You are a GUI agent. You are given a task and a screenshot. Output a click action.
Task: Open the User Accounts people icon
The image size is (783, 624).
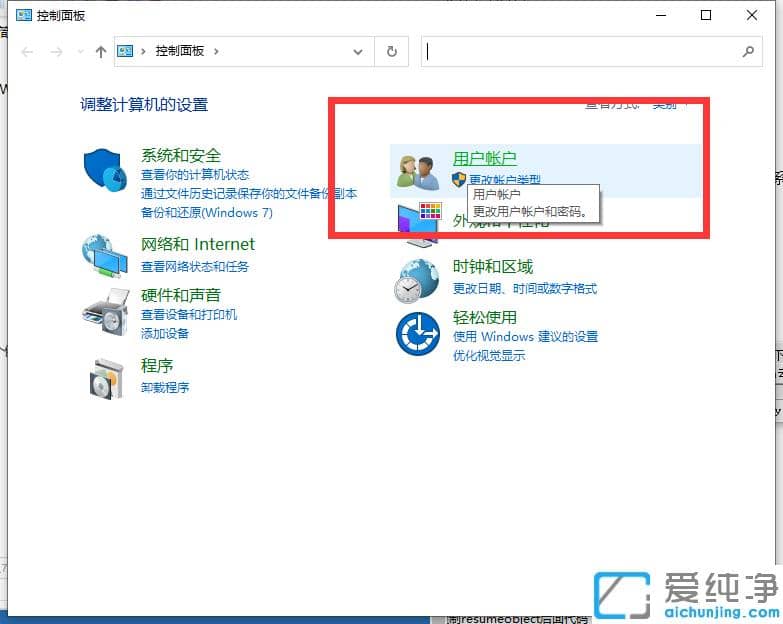coord(418,173)
